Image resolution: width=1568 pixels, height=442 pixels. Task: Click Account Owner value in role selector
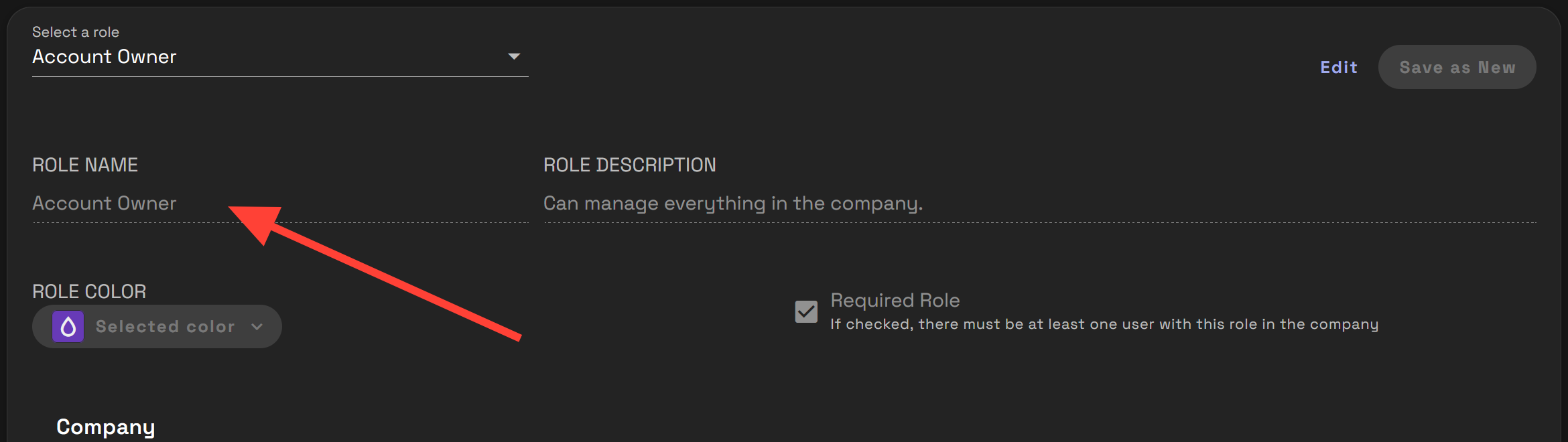pyautogui.click(x=105, y=57)
